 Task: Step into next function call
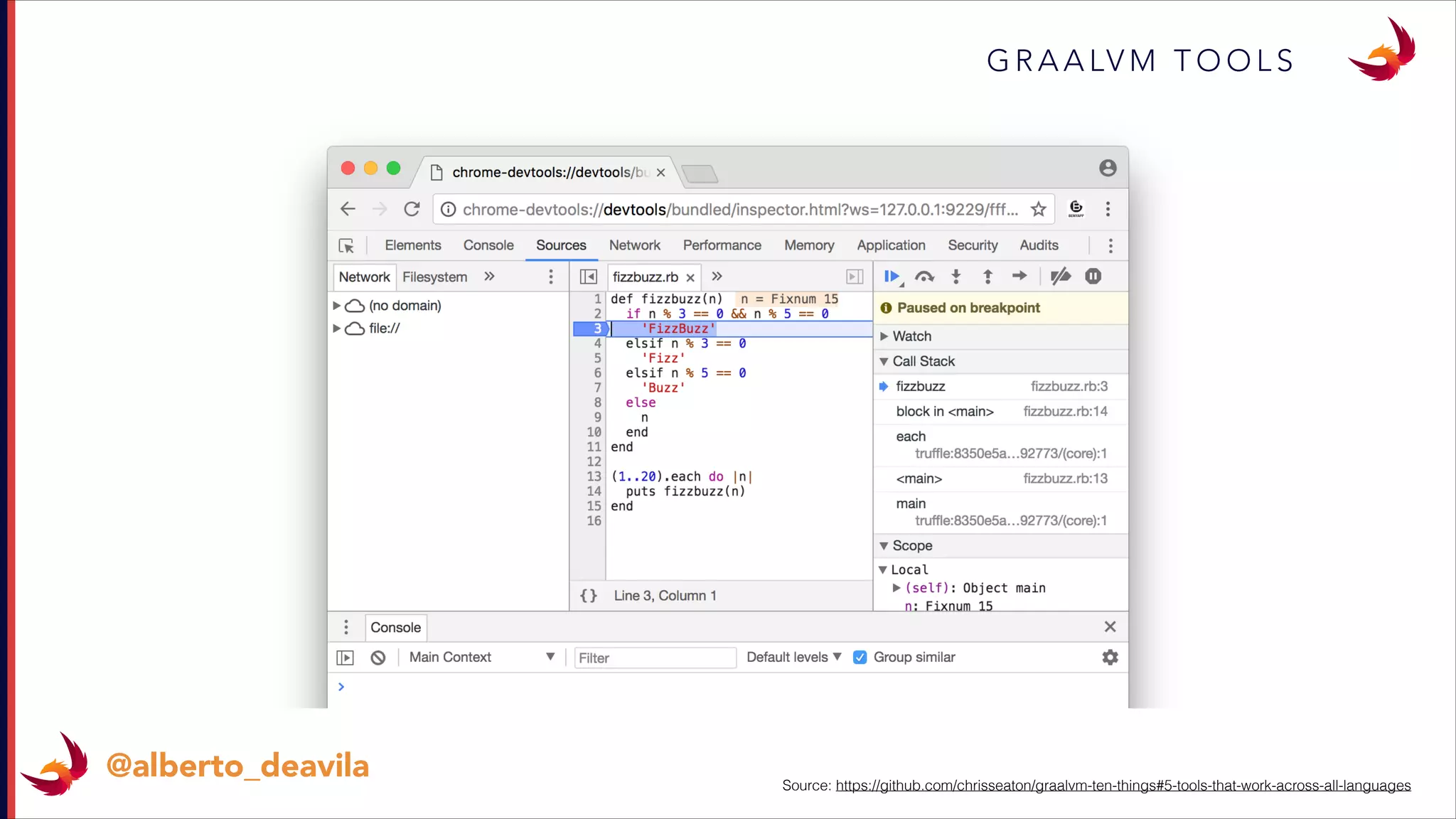(x=956, y=277)
